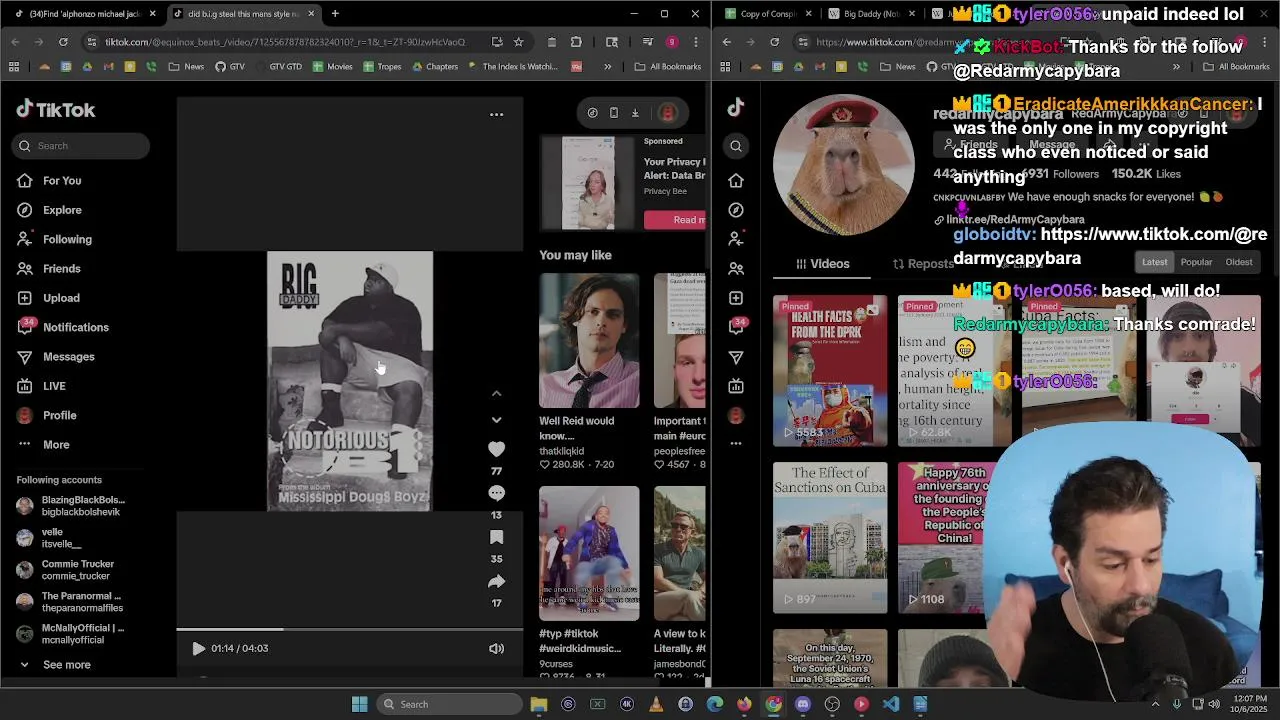1280x720 pixels.
Task: Open All Bookmarks folder in left browser
Action: (668, 67)
